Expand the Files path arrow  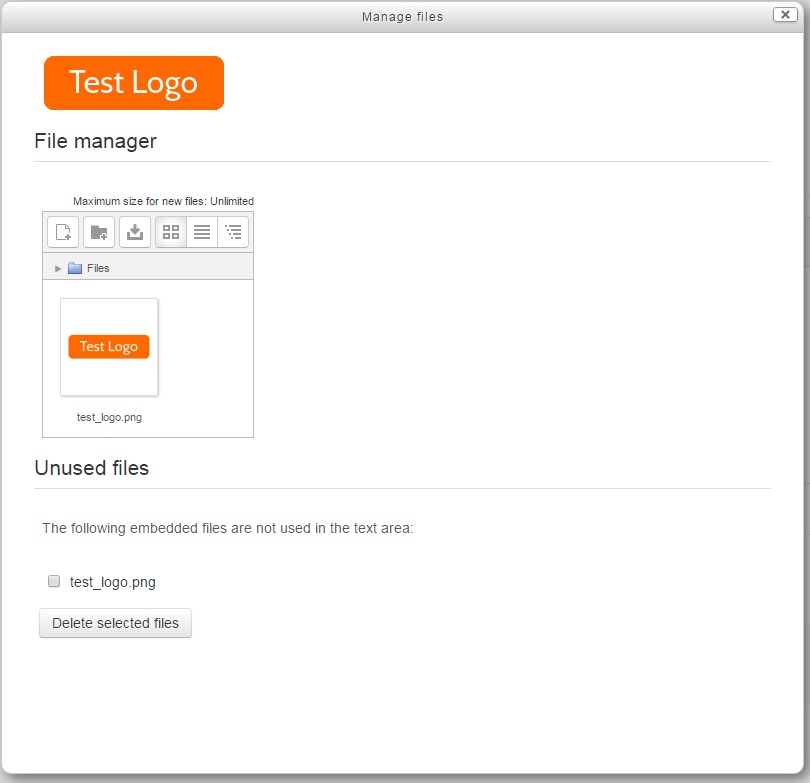point(58,269)
